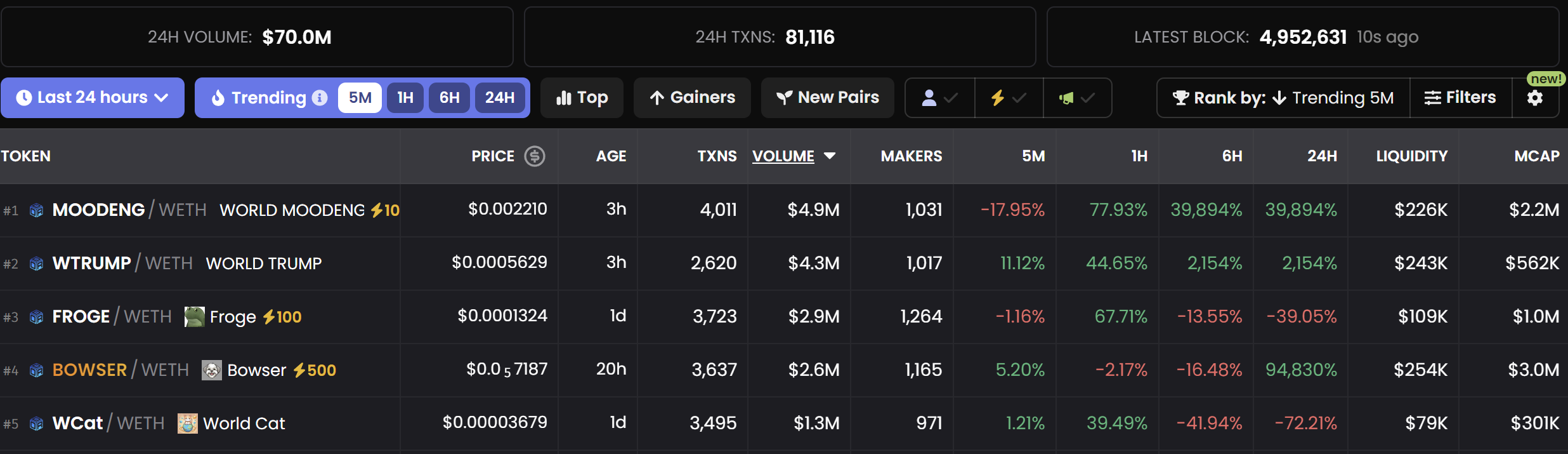Open the Rank by Trending 5M dropdown
The height and width of the screenshot is (454, 1568).
pyautogui.click(x=1283, y=98)
